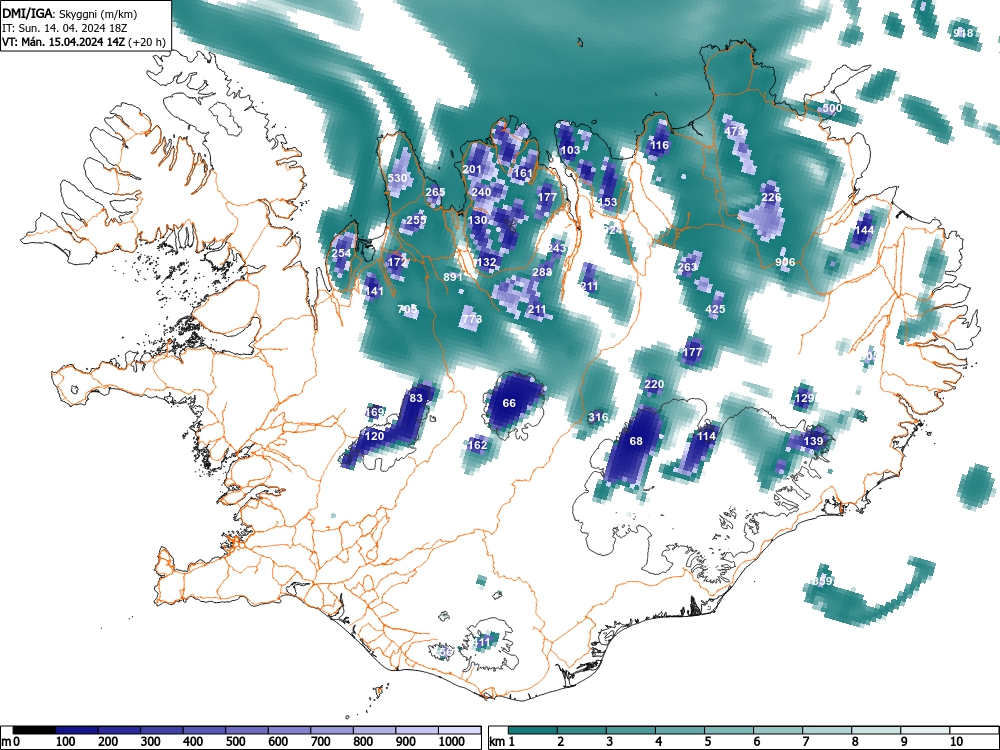Click the 891 visibility value
Screen dimensions: 1000x750
[453, 277]
